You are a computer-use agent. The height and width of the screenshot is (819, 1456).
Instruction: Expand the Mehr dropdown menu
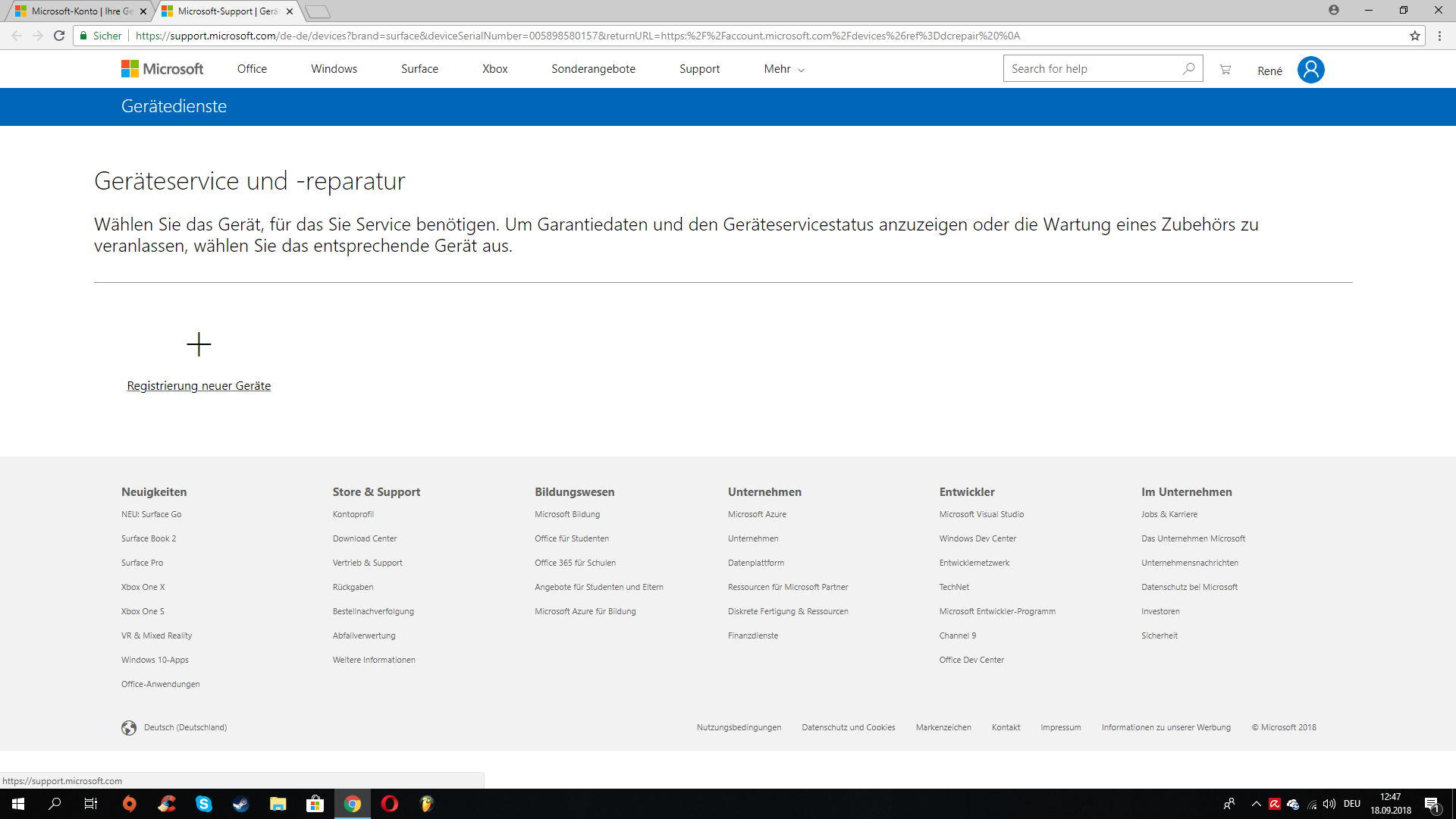tap(784, 69)
